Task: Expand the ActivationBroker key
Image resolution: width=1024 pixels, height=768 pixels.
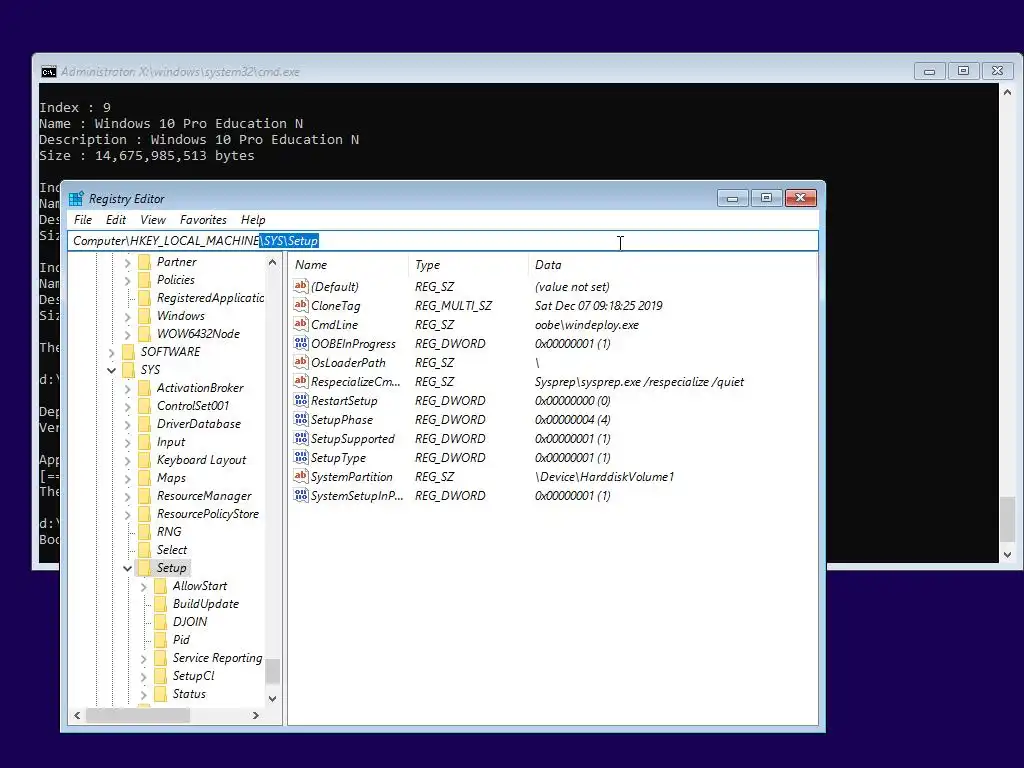Action: click(x=127, y=389)
